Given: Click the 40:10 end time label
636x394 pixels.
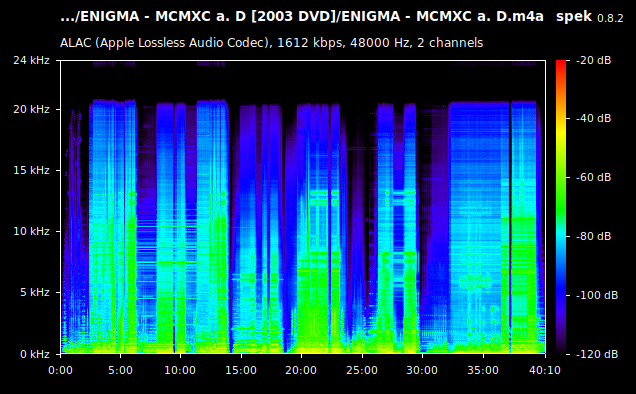Looking at the screenshot, I should coord(545,370).
